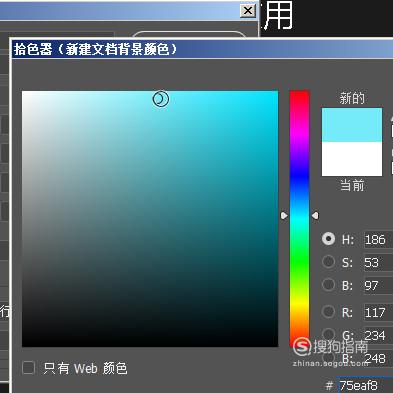
Task: Click inside the large saturation-brightness color field
Action: click(x=150, y=219)
